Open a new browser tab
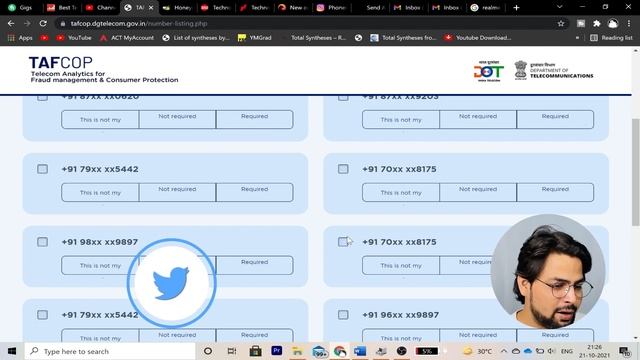Viewport: 640px width, 360px height. tap(516, 7)
